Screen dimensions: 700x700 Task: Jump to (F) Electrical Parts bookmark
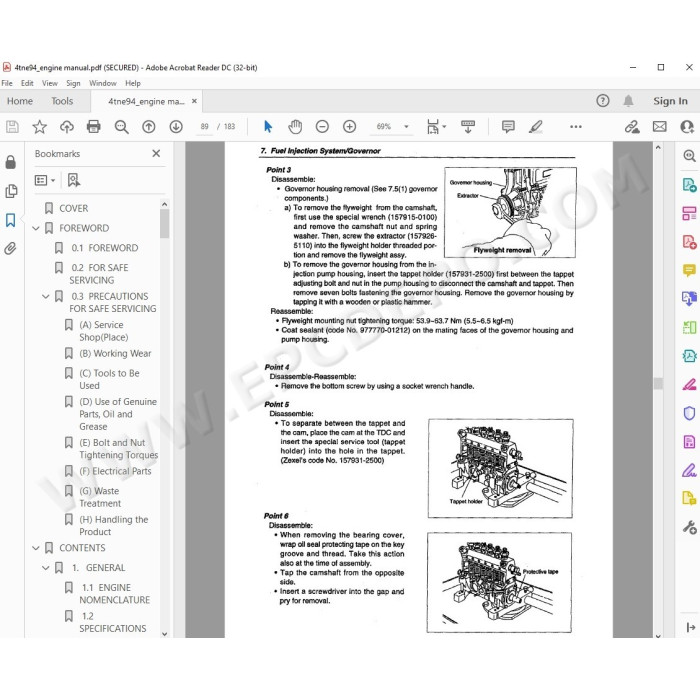point(115,471)
